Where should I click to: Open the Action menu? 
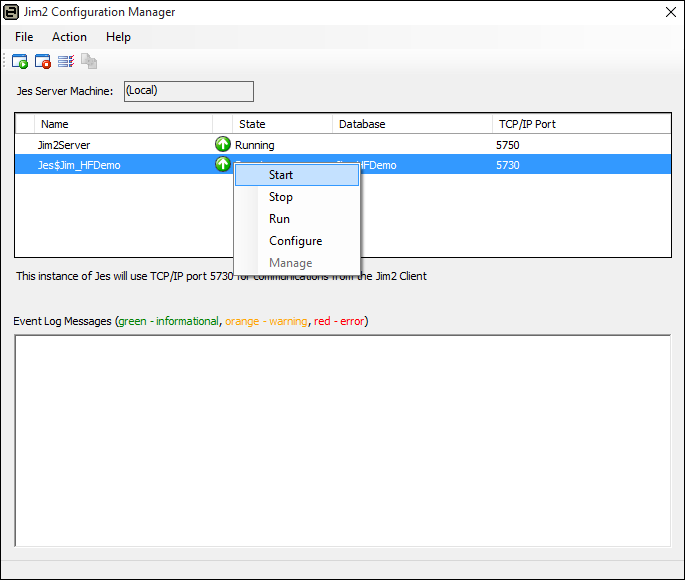pos(69,37)
